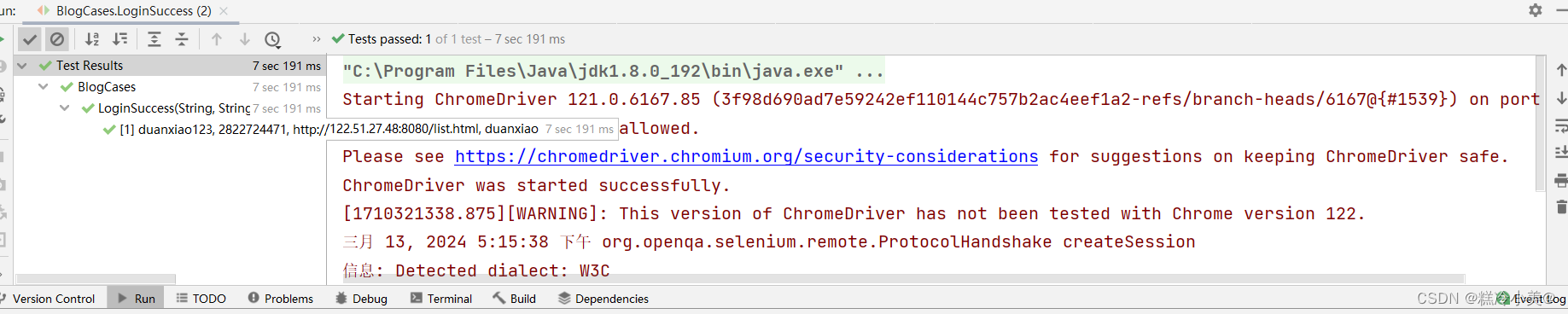This screenshot has width=1568, height=314.
Task: Toggle the Show Ignored tests button
Action: pos(57,39)
